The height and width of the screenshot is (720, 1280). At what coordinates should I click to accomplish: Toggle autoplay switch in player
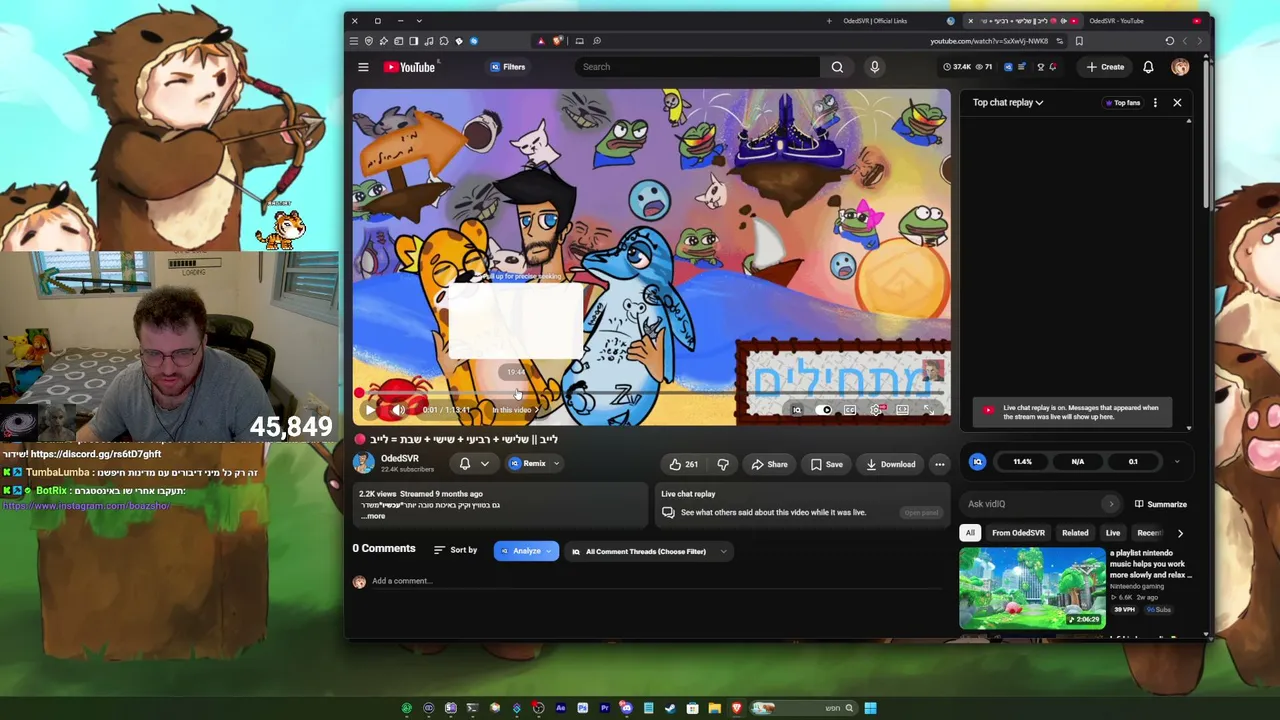tap(823, 410)
